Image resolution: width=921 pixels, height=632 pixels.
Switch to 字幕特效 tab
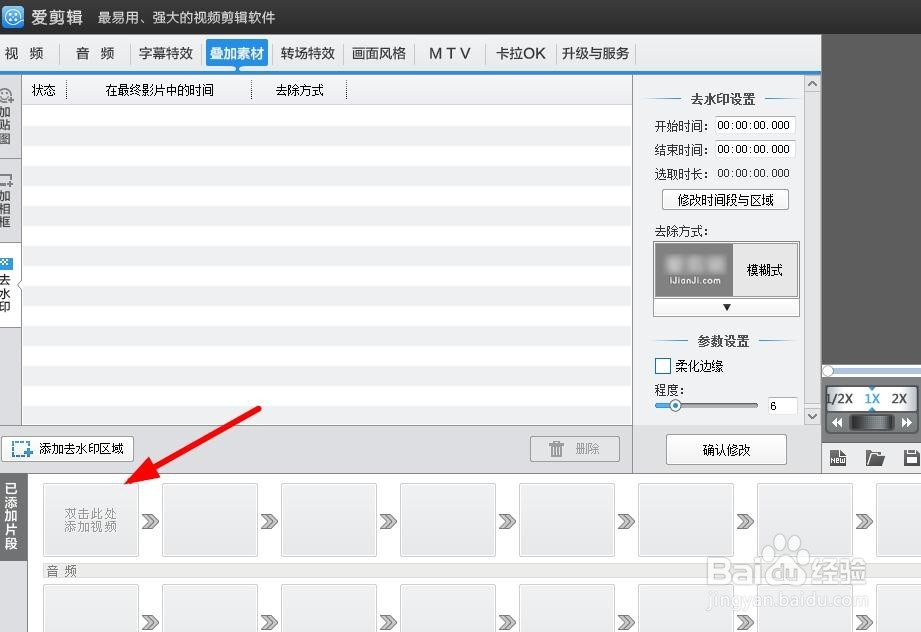tap(166, 53)
